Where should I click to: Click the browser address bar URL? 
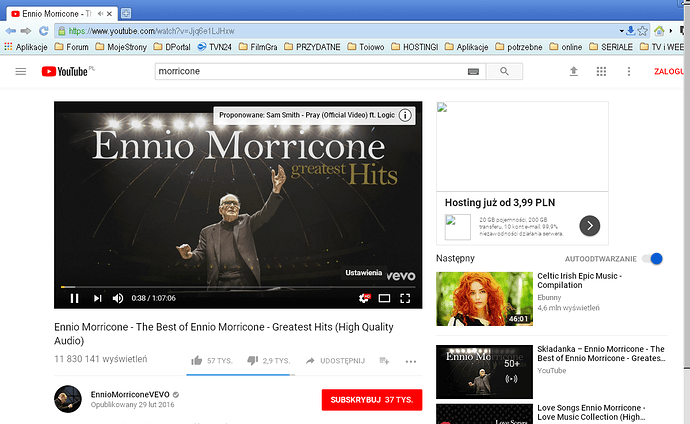(x=151, y=31)
